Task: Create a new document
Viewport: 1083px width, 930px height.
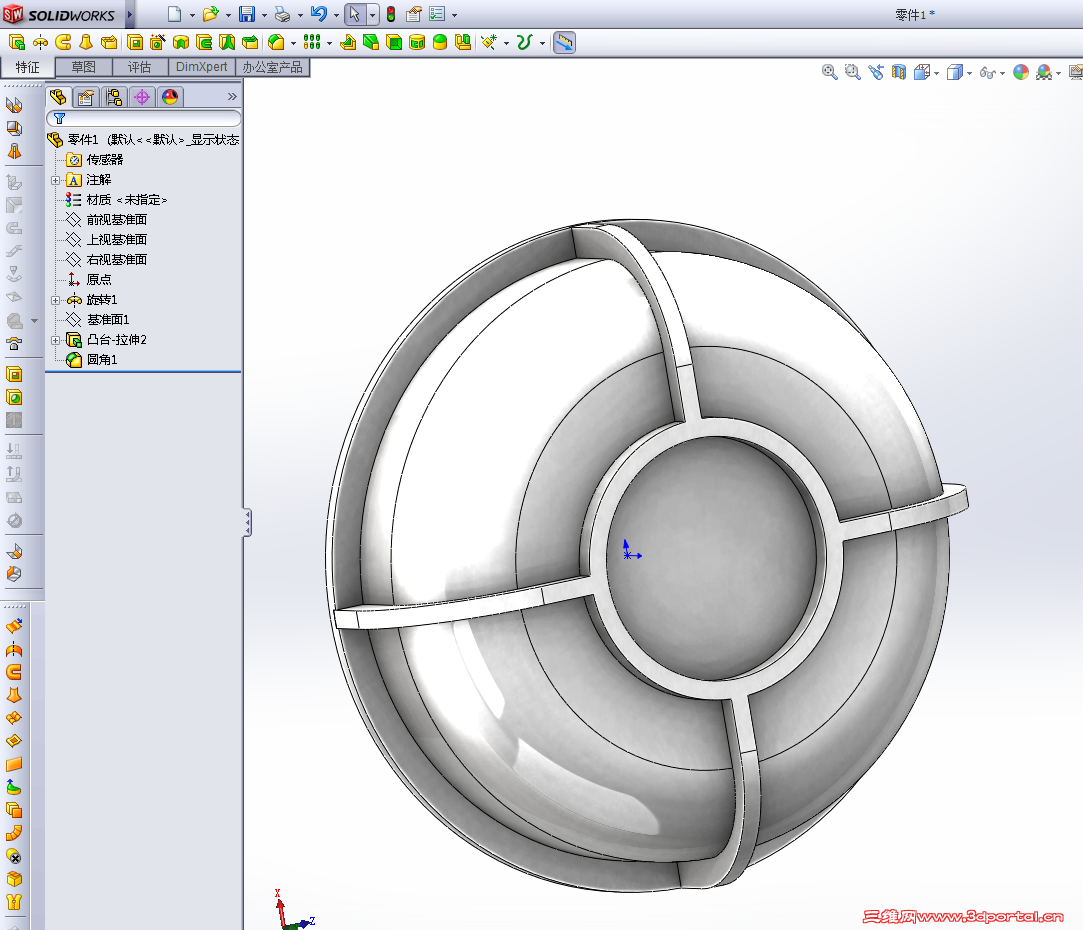Action: click(174, 14)
